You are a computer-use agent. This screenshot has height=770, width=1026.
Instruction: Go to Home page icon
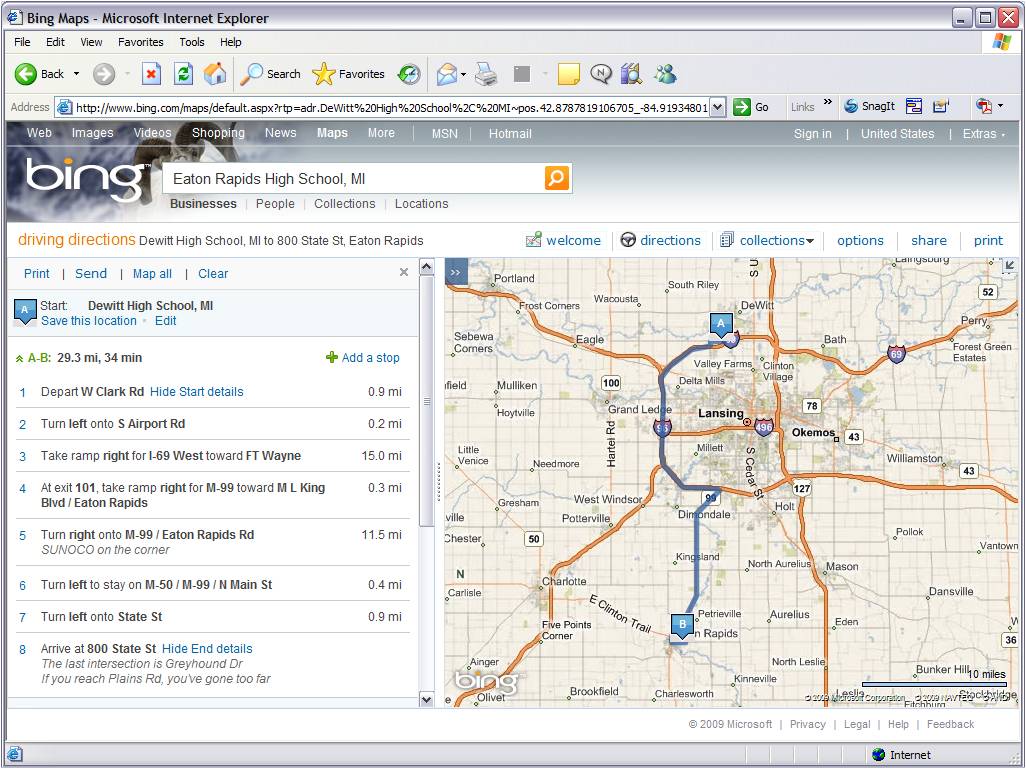click(215, 74)
